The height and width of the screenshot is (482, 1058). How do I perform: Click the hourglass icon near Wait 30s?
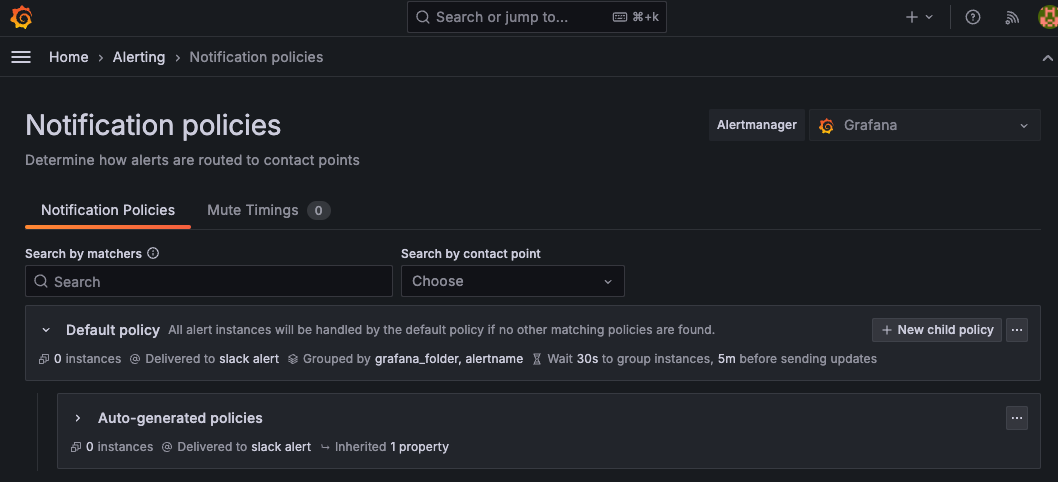(x=537, y=359)
